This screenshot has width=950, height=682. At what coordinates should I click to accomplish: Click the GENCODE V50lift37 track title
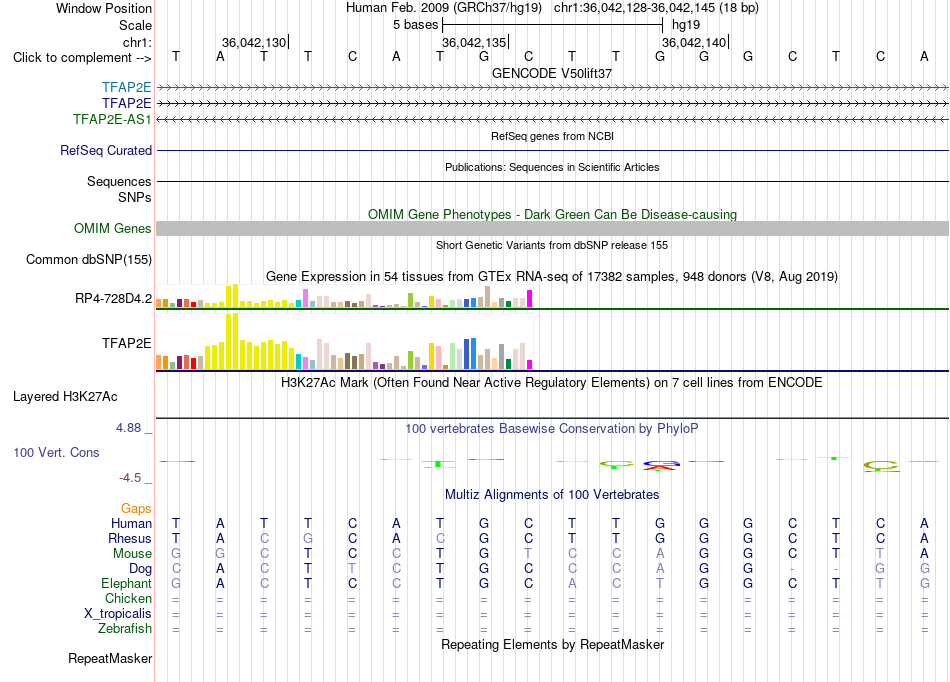pyautogui.click(x=552, y=73)
